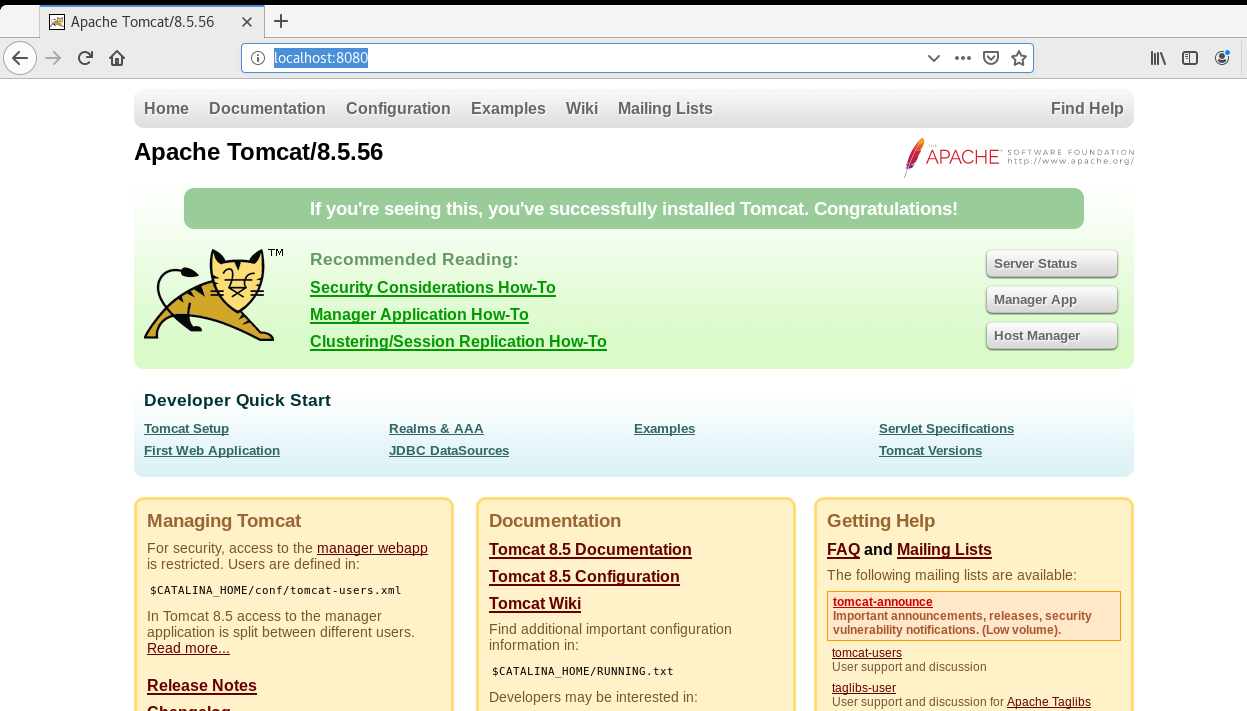This screenshot has height=711, width=1247.
Task: Bookmark this page with the star icon
Action: point(1019,58)
